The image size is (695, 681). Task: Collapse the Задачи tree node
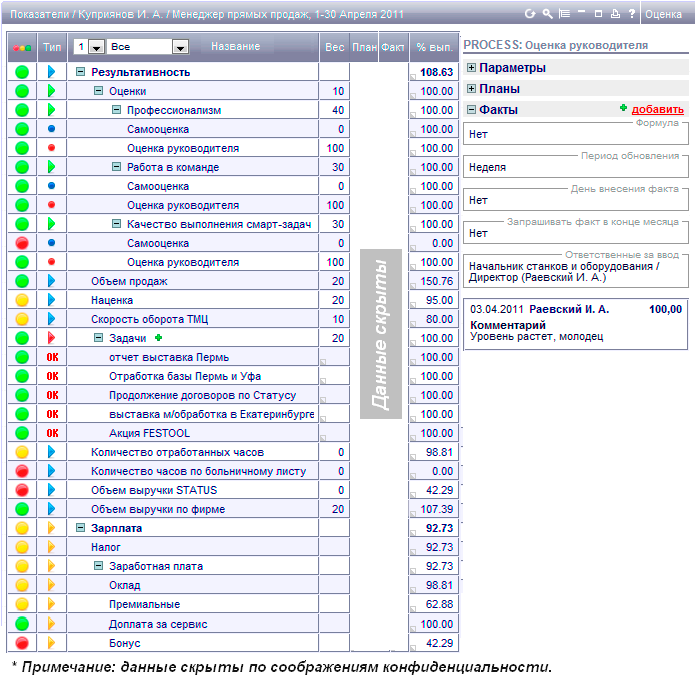98,338
